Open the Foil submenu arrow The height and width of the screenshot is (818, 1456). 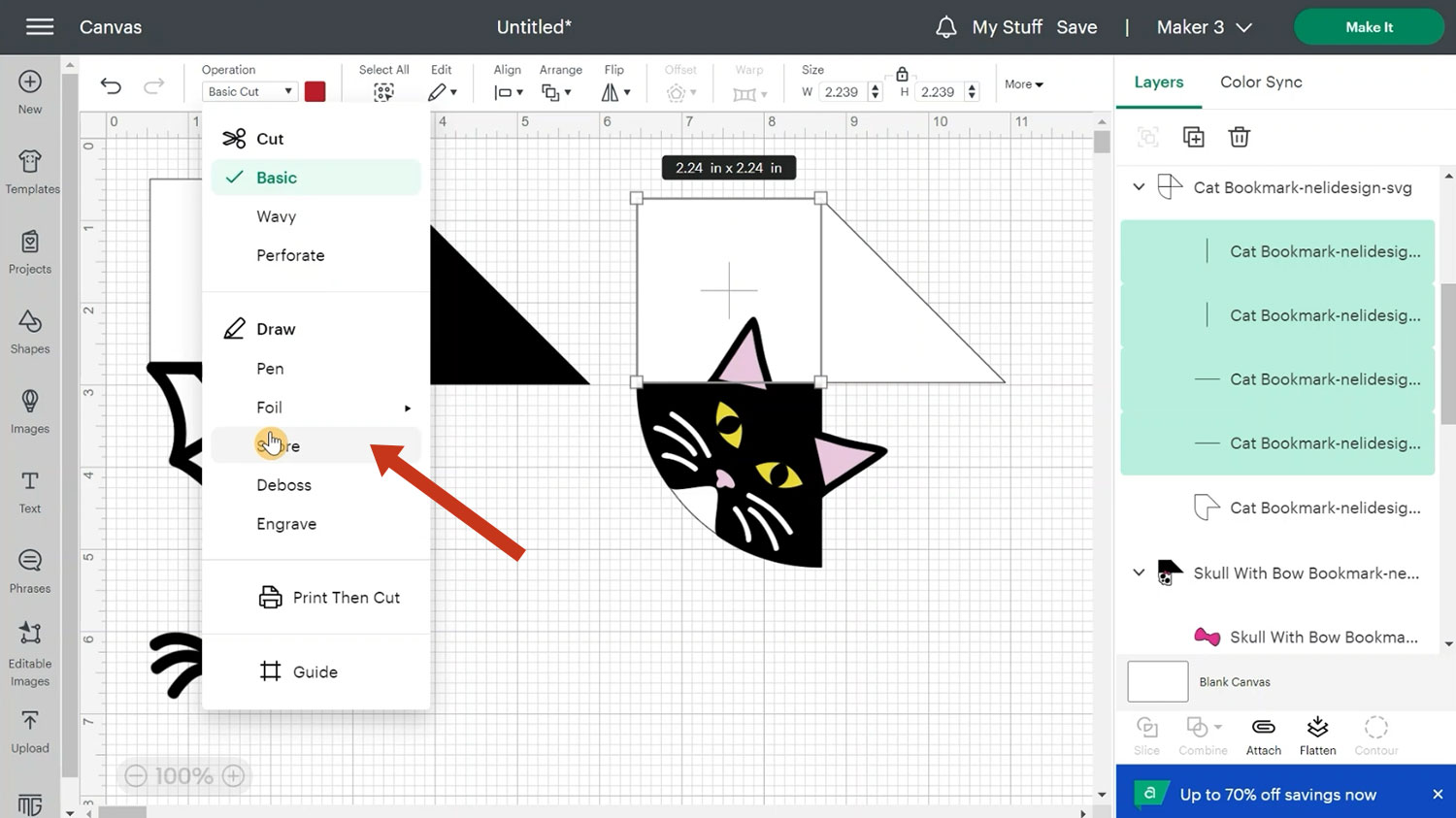point(408,409)
